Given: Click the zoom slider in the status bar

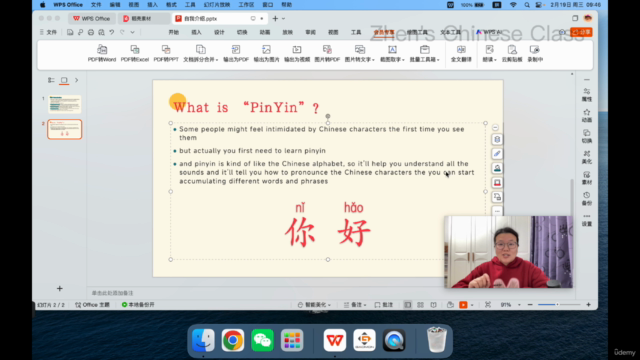Looking at the screenshot, I should (x=559, y=305).
